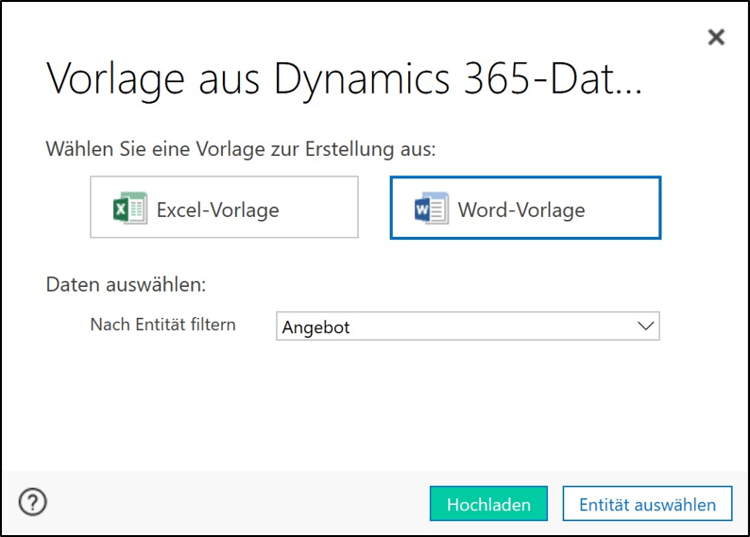The image size is (750, 537).
Task: Click the empty right side of Word-Vorlage tile
Action: pos(625,208)
